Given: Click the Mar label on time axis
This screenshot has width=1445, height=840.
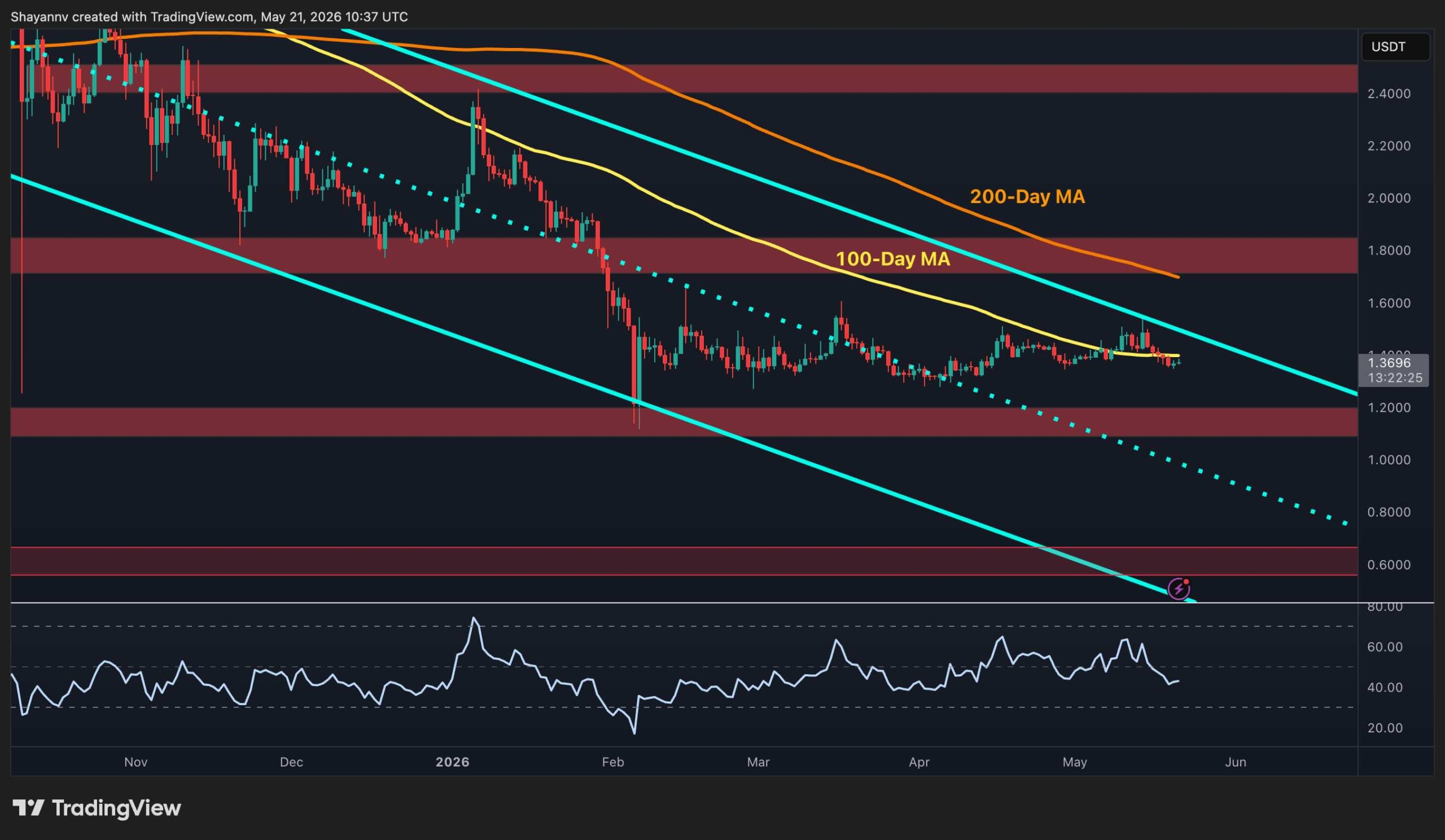Looking at the screenshot, I should [758, 762].
